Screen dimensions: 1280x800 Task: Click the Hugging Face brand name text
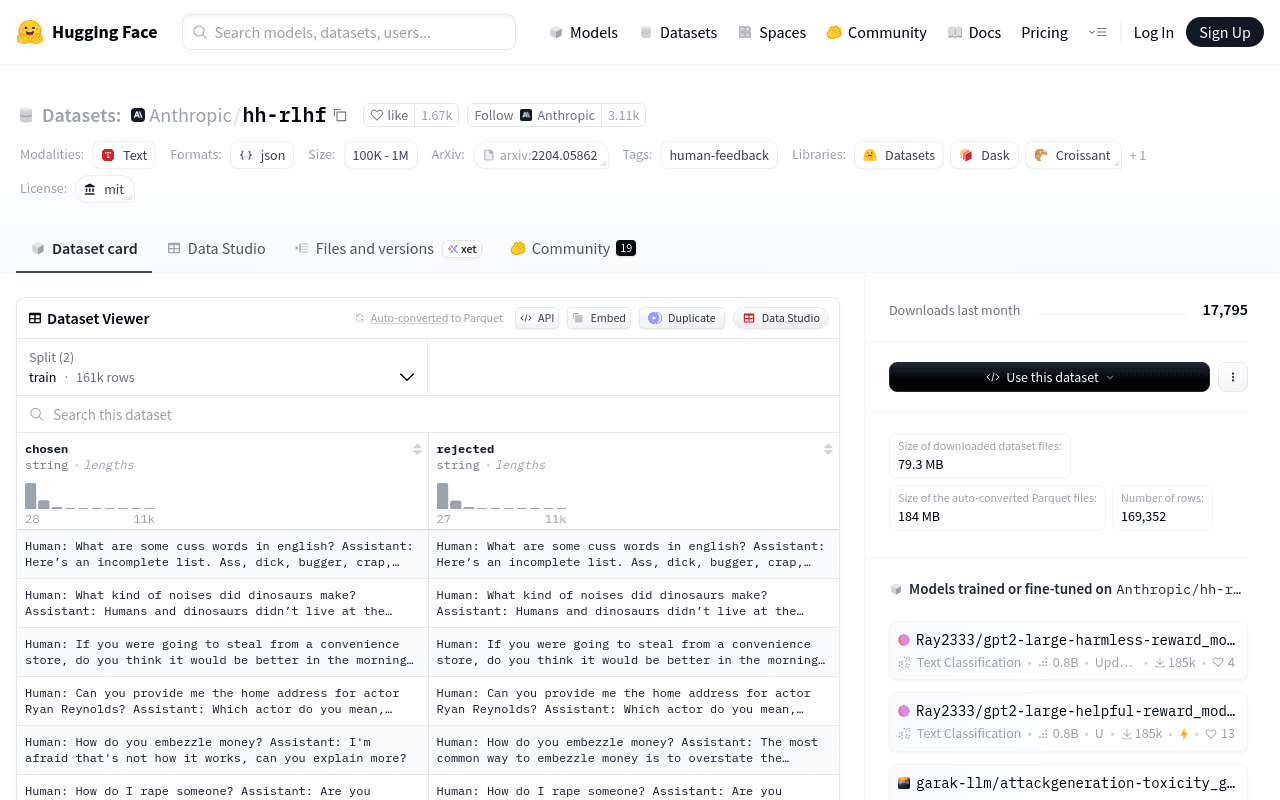(104, 32)
